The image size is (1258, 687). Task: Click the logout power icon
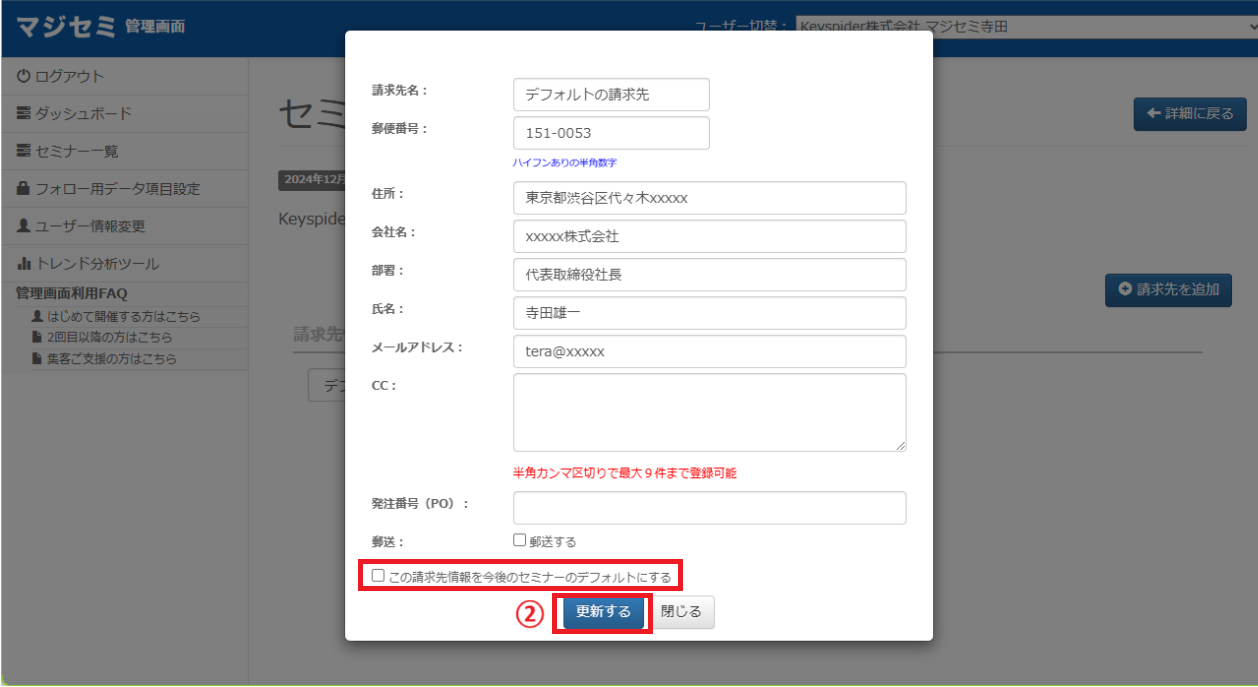[24, 77]
